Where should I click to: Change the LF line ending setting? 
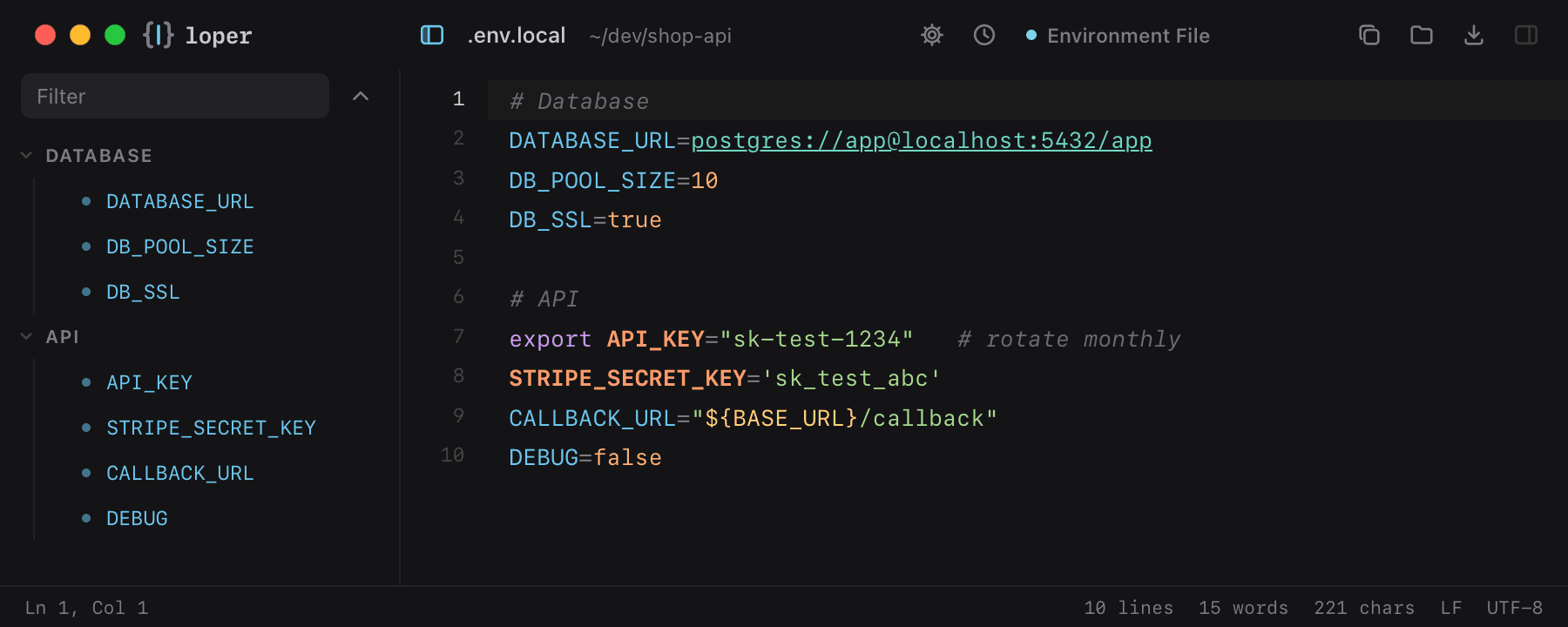click(x=1451, y=608)
